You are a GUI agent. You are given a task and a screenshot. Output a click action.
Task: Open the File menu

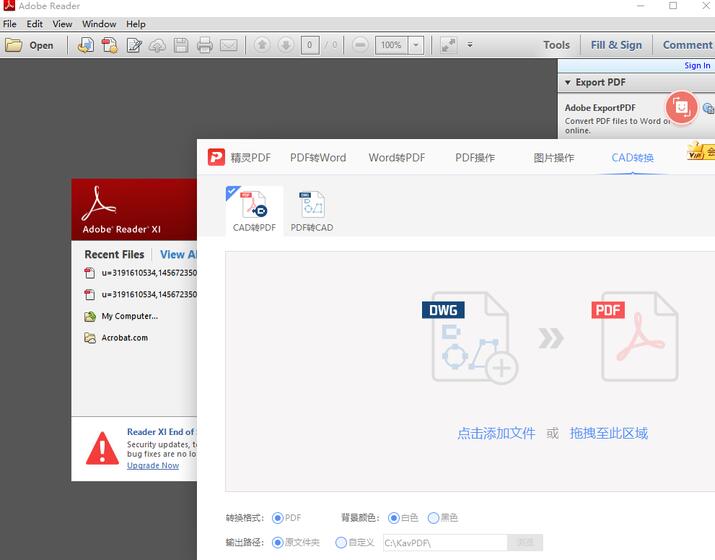tap(10, 24)
